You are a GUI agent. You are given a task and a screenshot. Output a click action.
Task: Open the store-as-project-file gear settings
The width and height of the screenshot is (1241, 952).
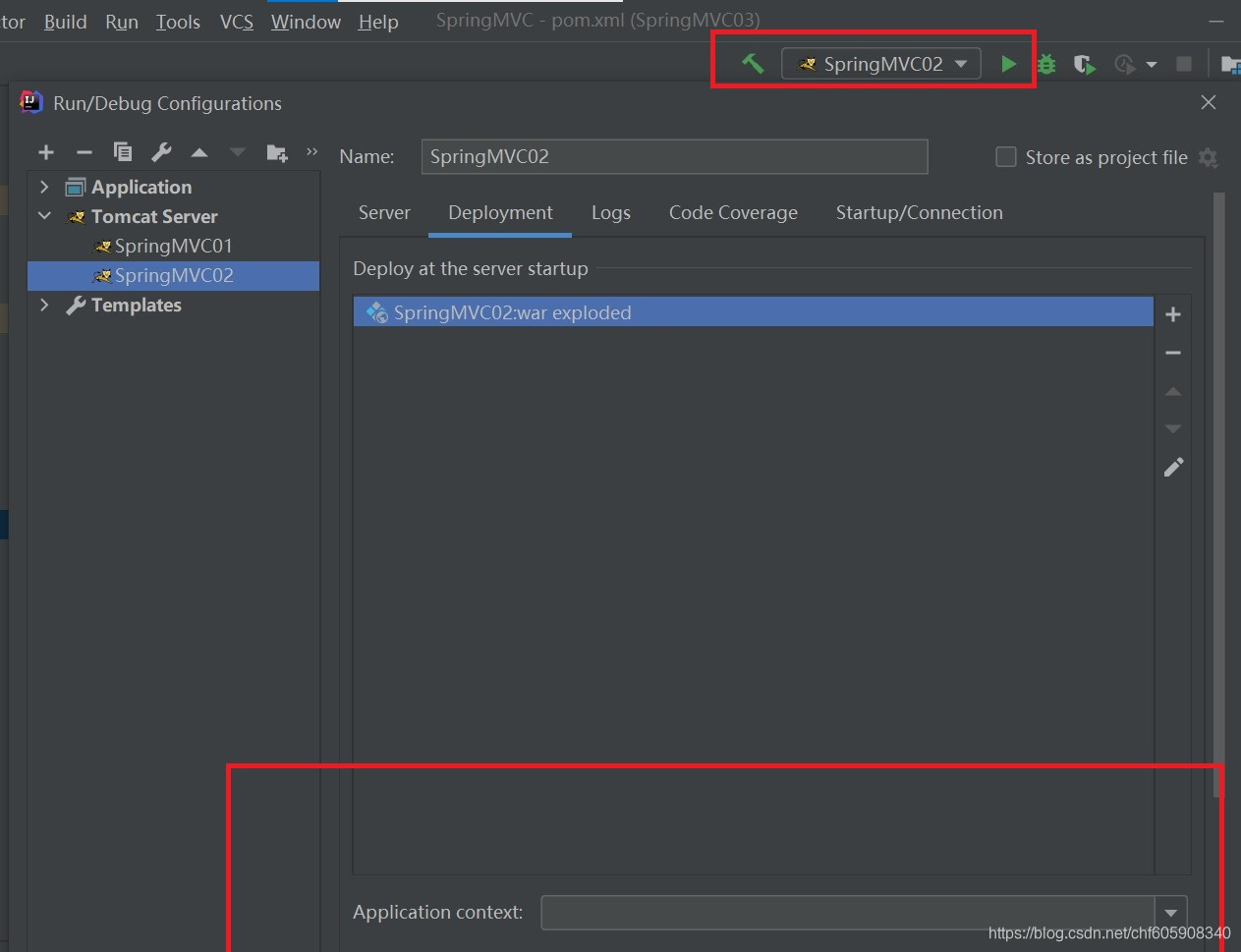[1209, 158]
